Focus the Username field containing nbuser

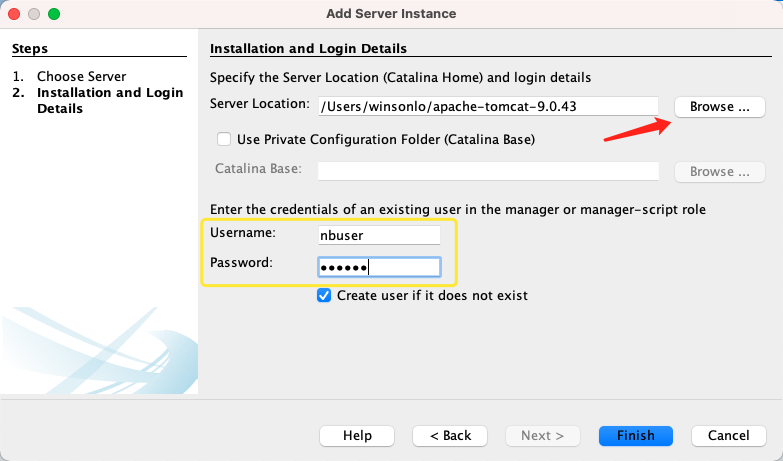[x=379, y=235]
